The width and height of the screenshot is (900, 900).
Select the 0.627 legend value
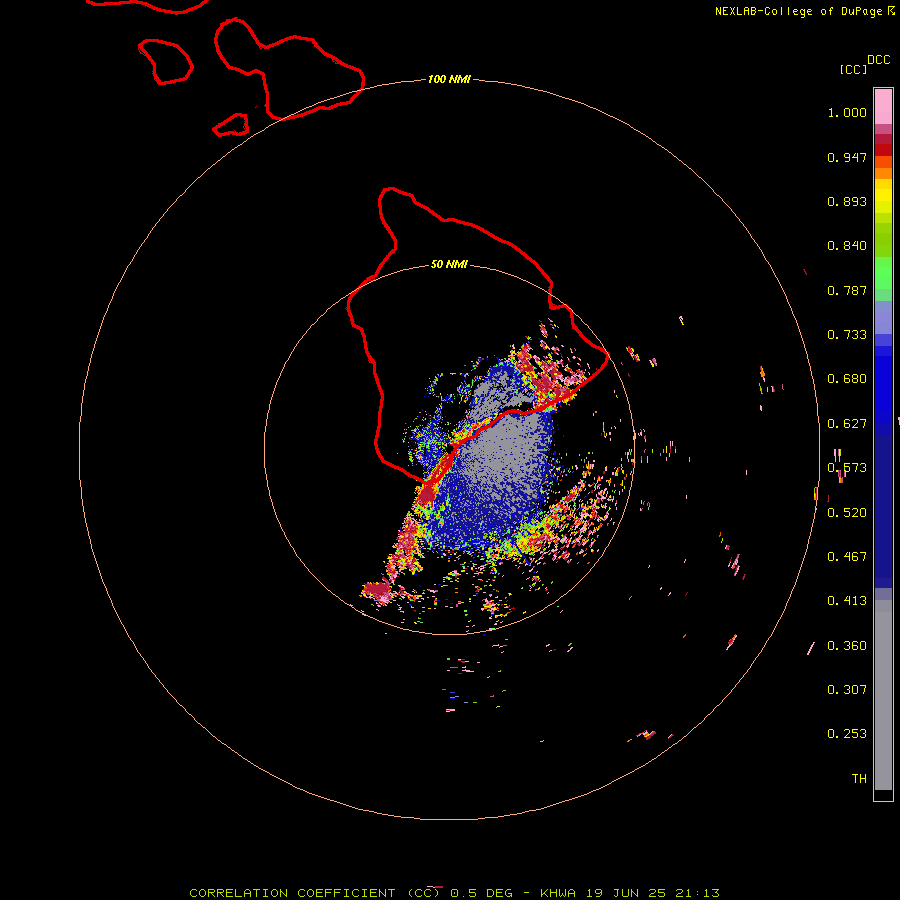coord(847,424)
